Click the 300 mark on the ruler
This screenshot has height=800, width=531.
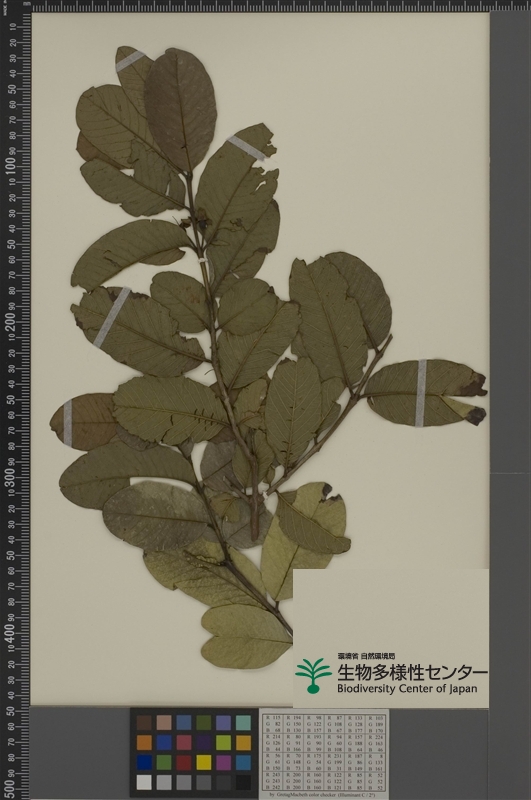(10, 476)
